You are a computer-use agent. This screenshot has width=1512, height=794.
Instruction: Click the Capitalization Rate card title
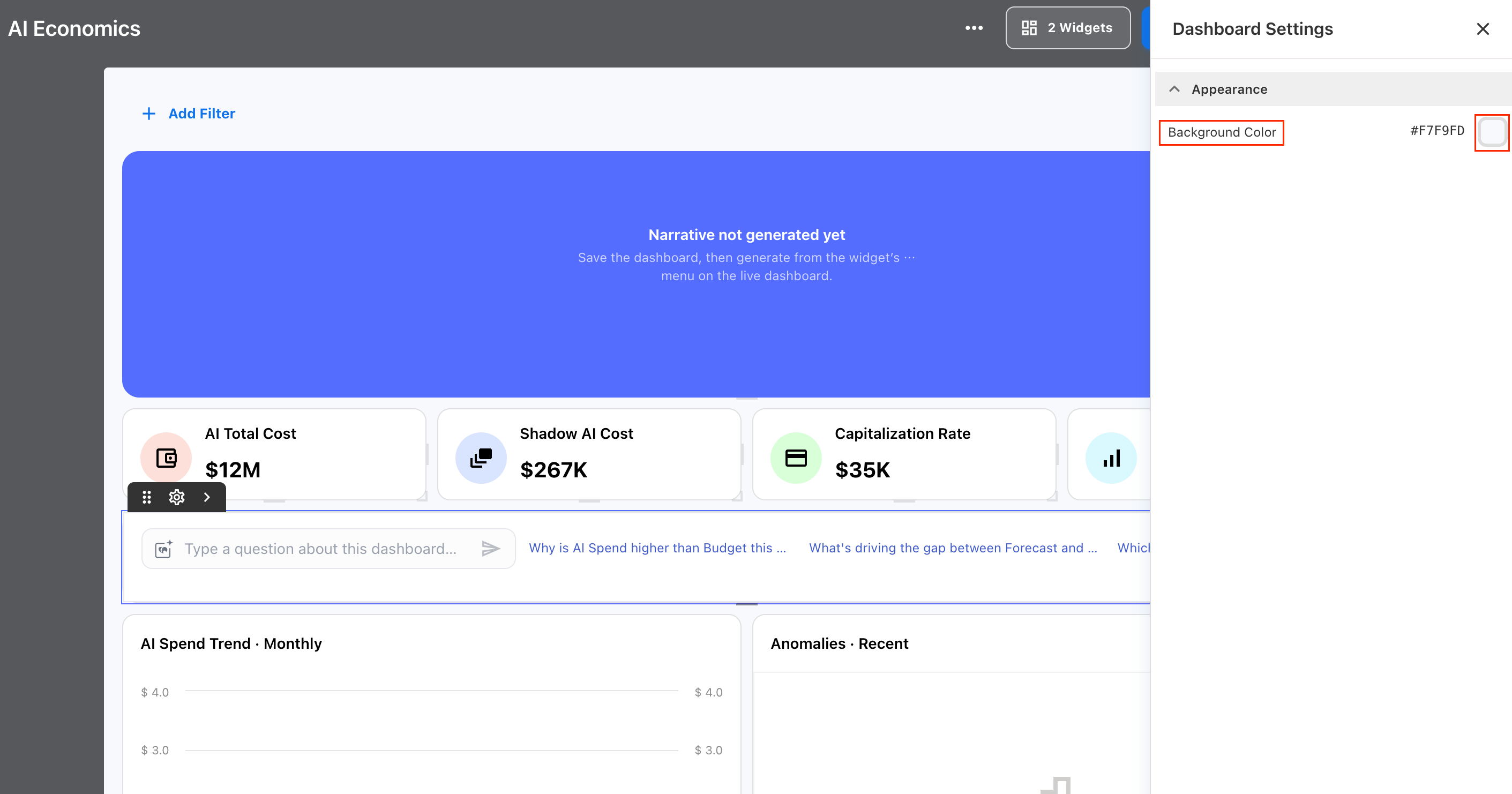(x=903, y=433)
